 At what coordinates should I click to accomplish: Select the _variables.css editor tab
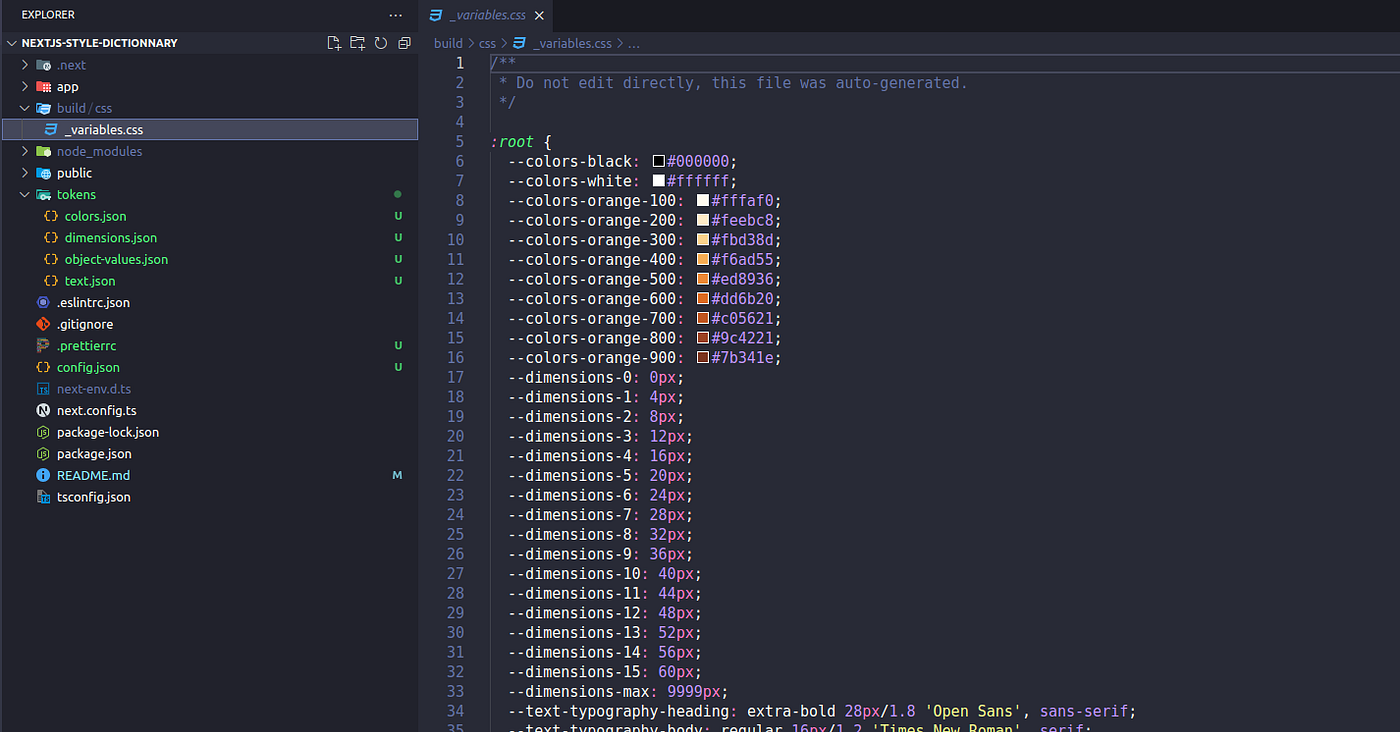485,15
